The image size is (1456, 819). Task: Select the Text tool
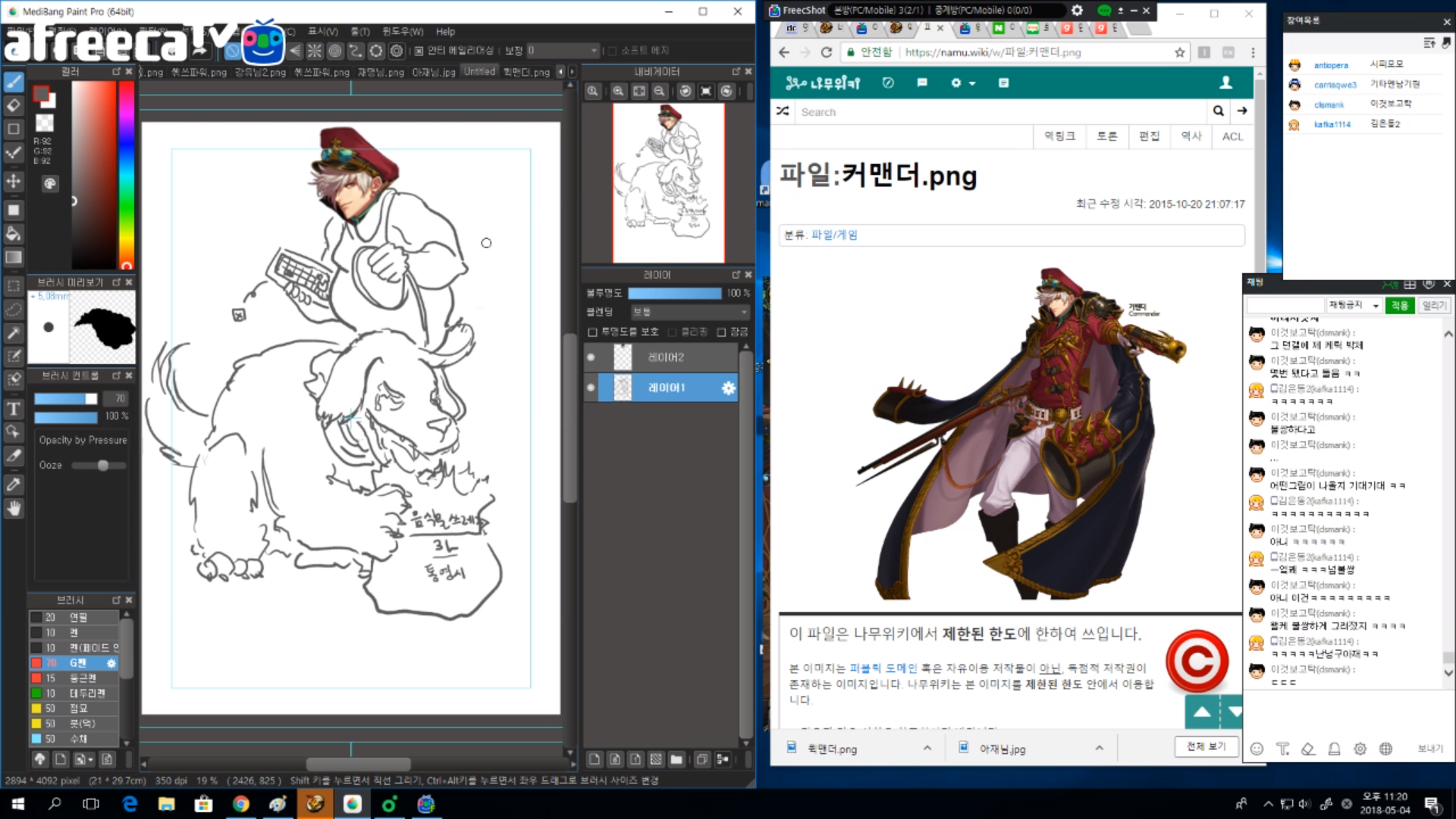(x=14, y=409)
